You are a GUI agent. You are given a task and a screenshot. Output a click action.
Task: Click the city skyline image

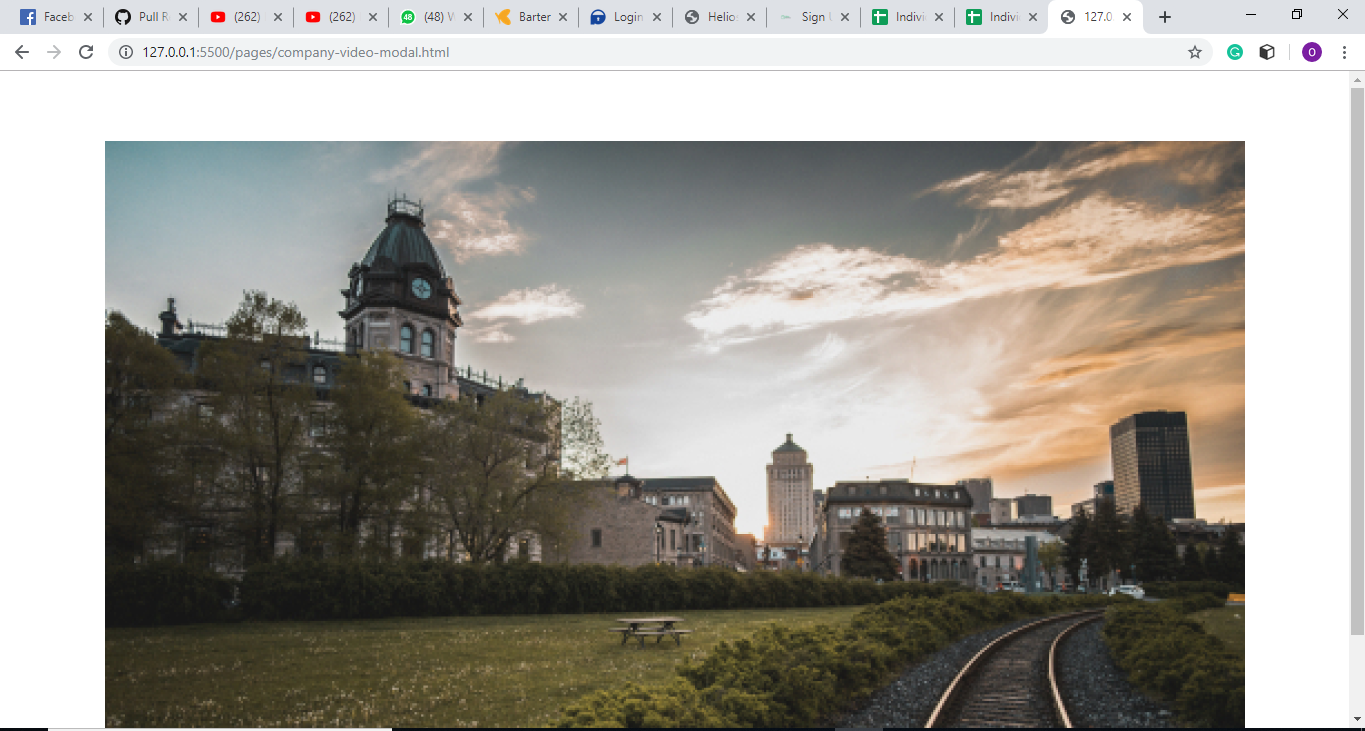coord(675,434)
